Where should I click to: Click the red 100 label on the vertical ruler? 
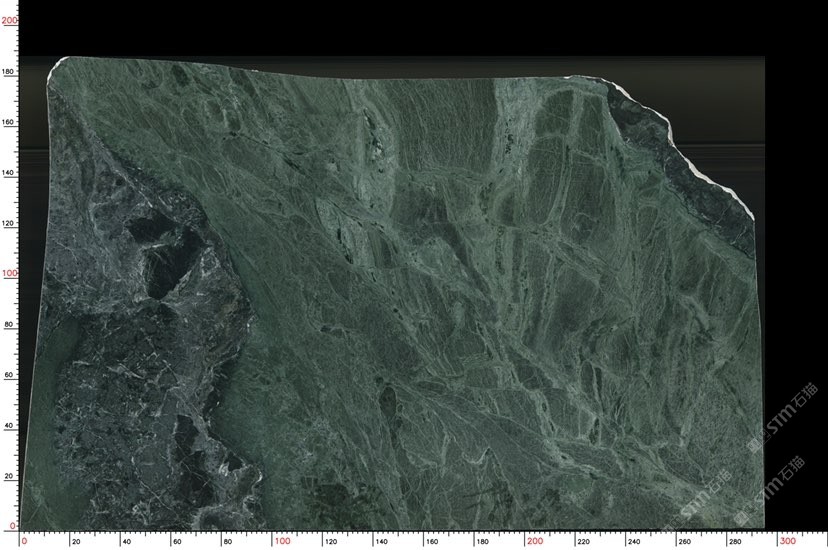click(x=9, y=273)
